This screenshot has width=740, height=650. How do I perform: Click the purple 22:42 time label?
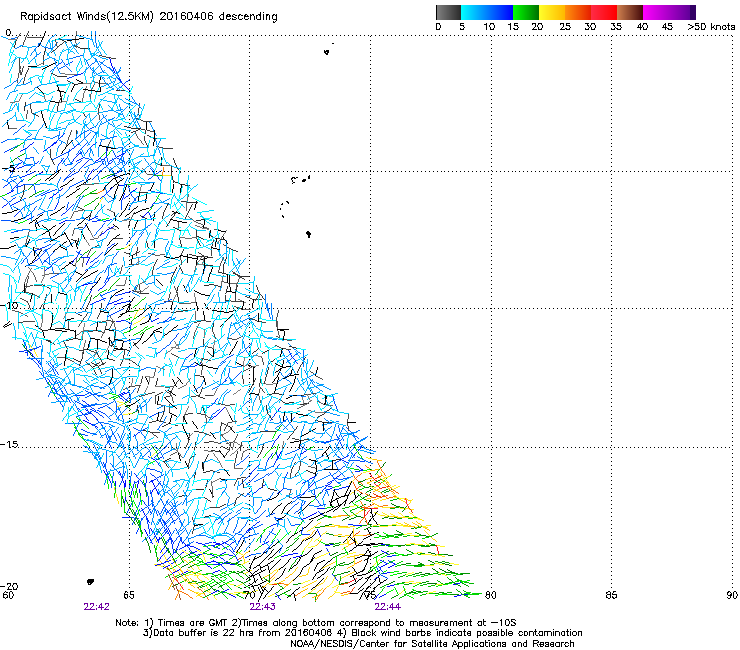(x=96, y=607)
